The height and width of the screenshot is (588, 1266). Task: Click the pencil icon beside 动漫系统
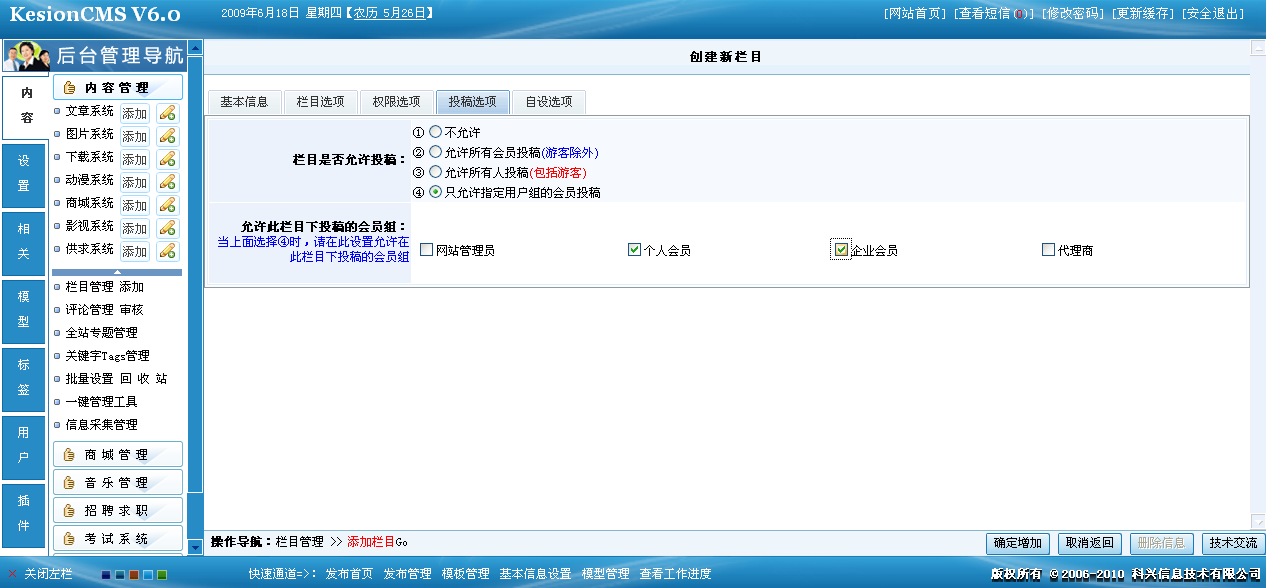tap(167, 182)
